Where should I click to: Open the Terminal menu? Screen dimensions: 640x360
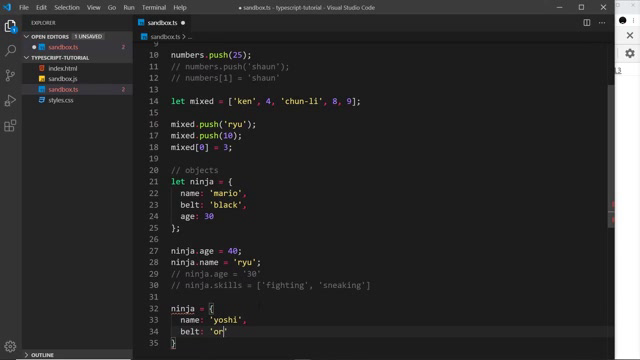point(154,7)
